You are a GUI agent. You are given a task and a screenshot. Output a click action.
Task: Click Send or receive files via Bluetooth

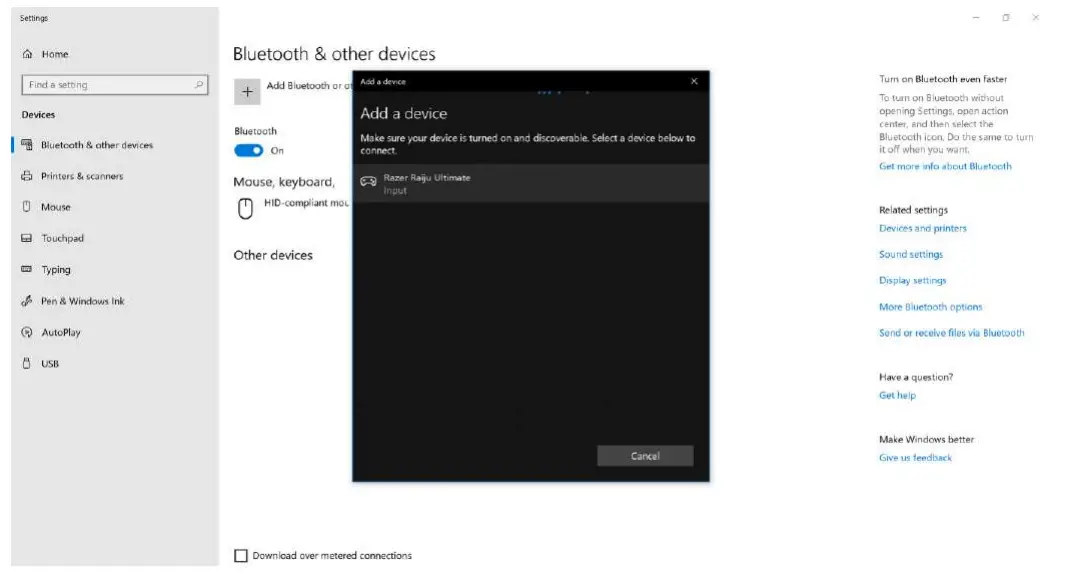click(x=951, y=333)
